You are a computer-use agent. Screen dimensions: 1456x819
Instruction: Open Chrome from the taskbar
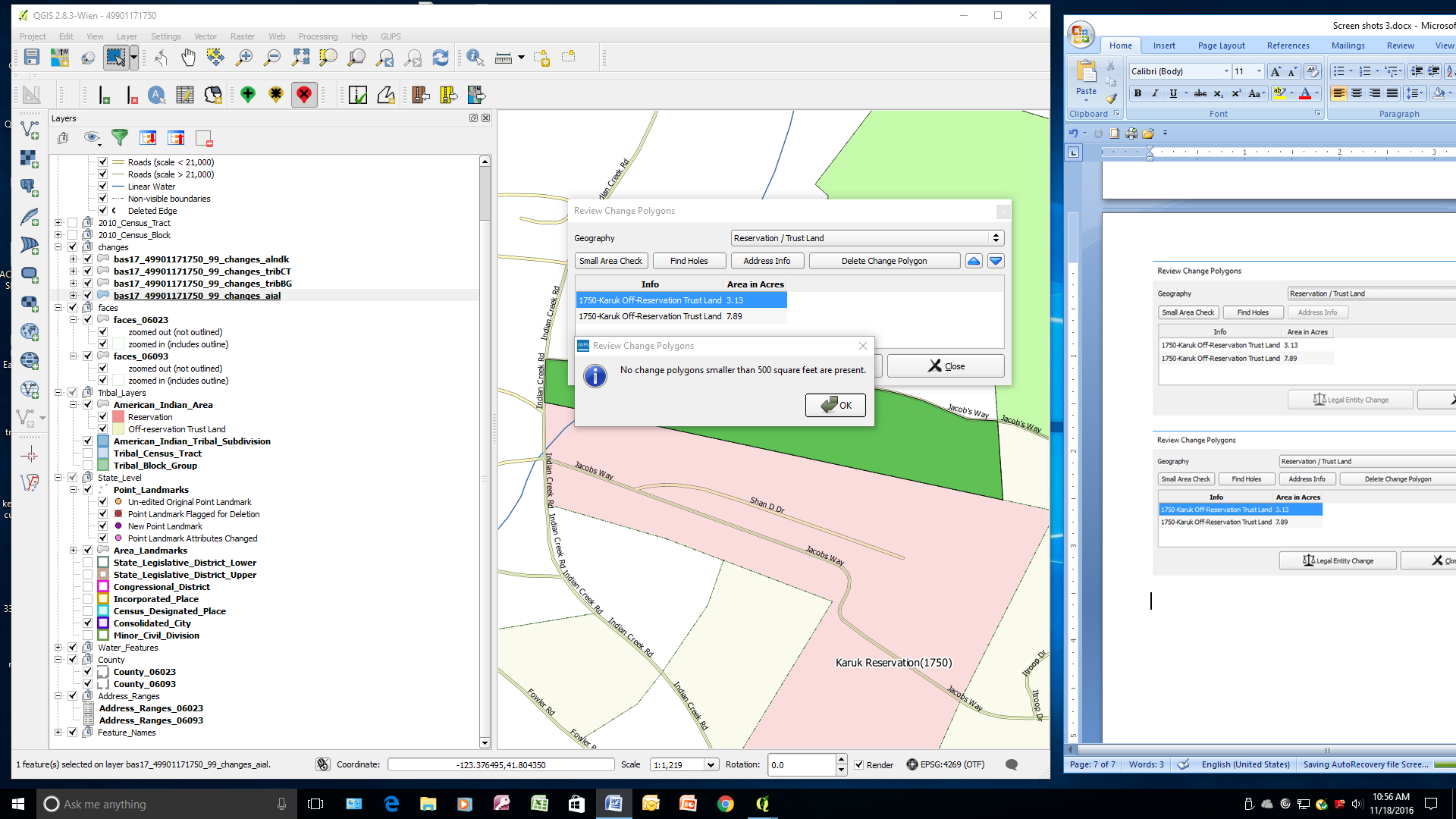pos(726,804)
